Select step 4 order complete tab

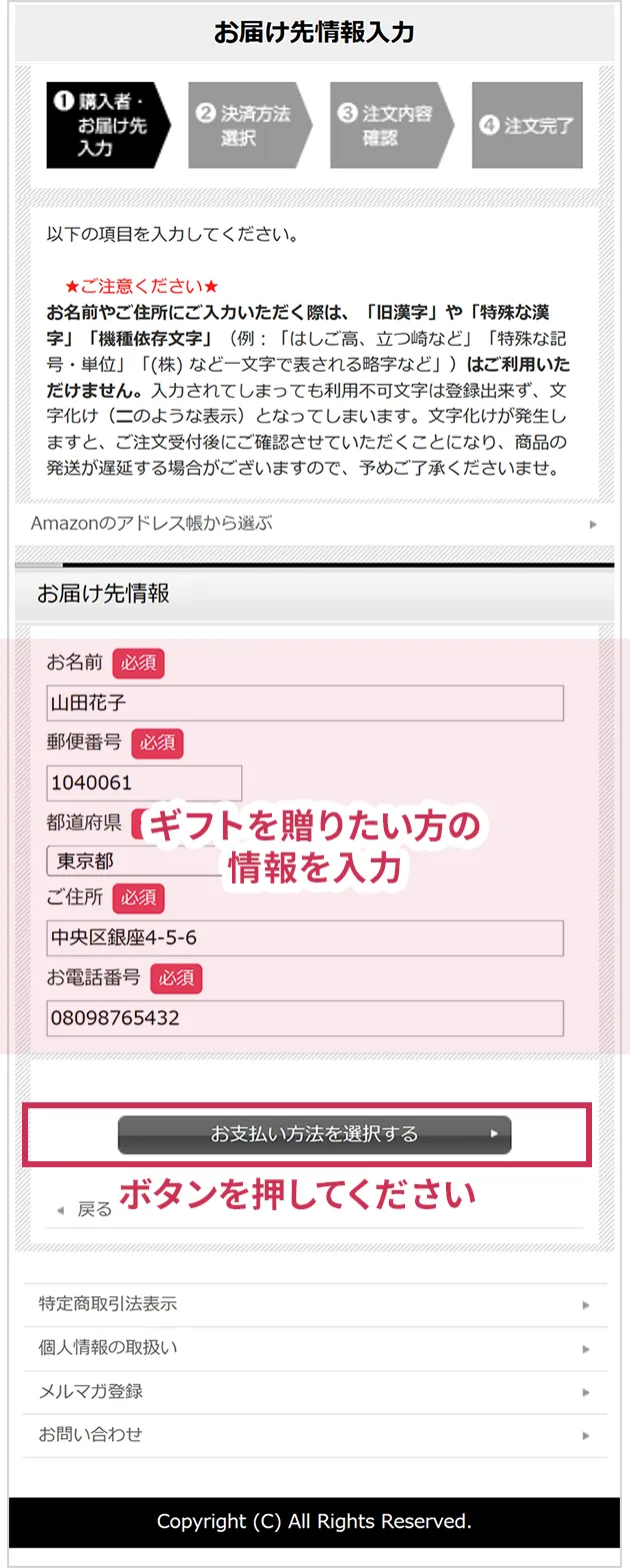click(x=527, y=125)
